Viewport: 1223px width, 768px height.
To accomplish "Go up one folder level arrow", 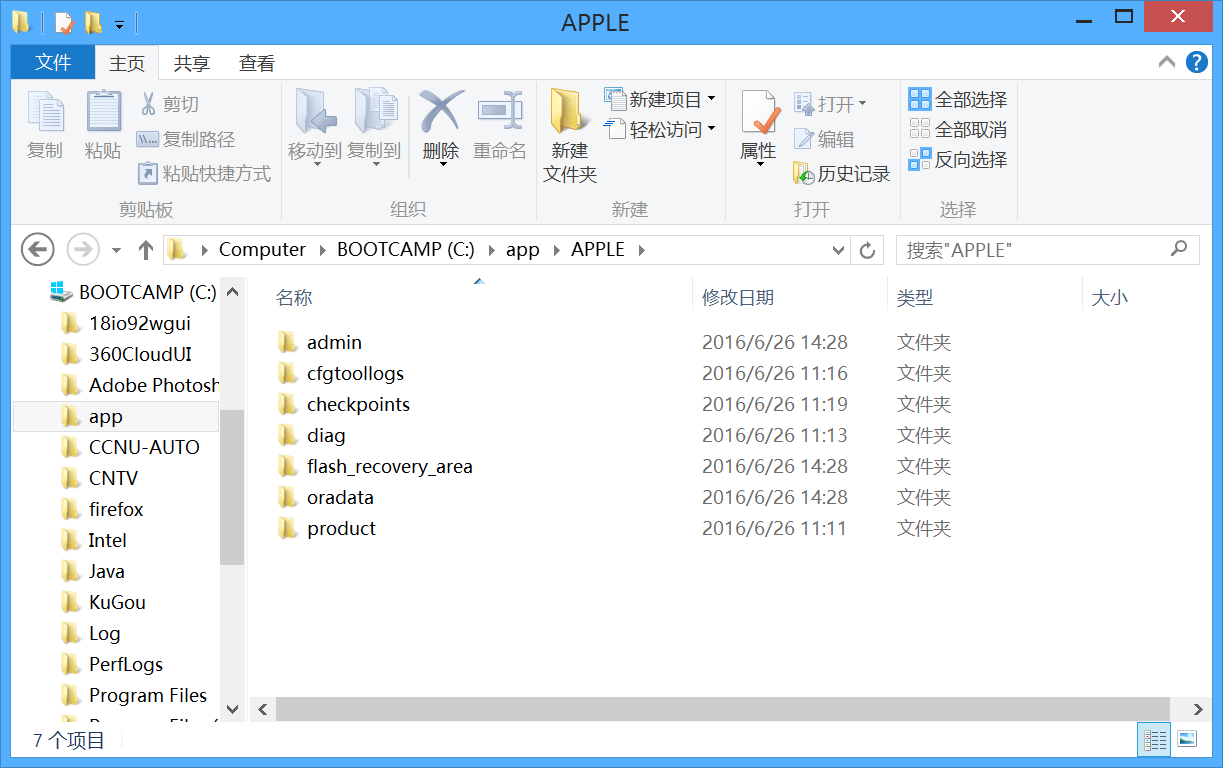I will [x=146, y=249].
